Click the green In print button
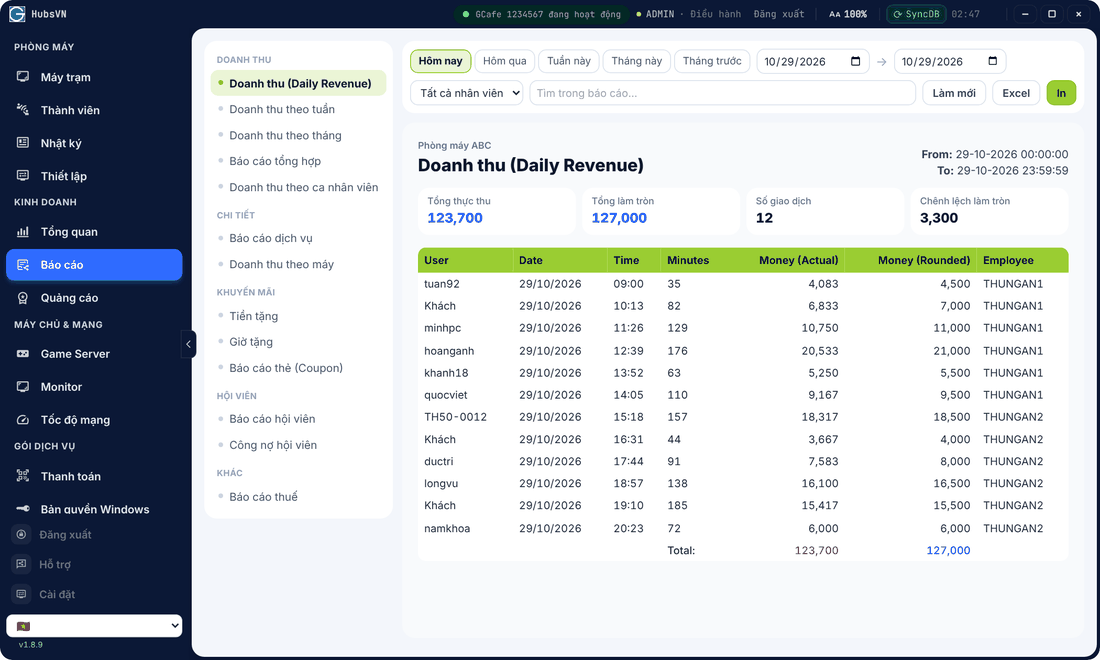Viewport: 1100px width, 660px height. pos(1061,93)
